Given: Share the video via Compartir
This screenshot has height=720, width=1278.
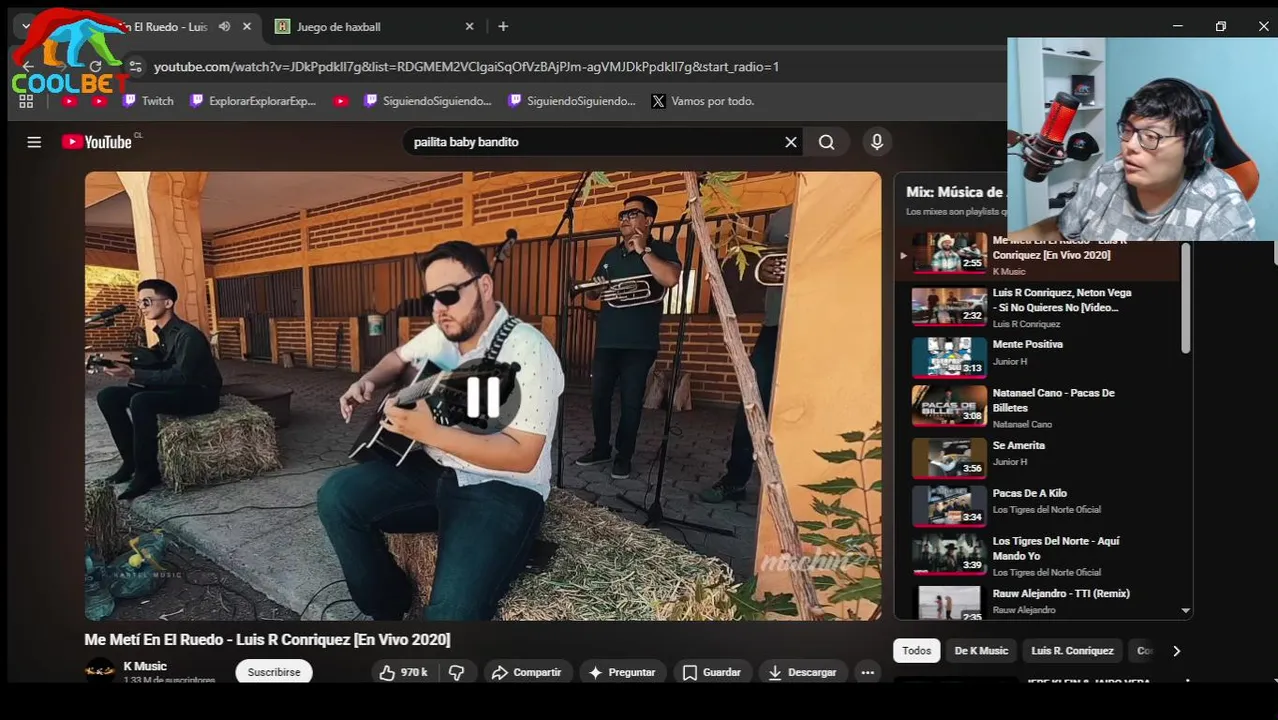Looking at the screenshot, I should (527, 672).
